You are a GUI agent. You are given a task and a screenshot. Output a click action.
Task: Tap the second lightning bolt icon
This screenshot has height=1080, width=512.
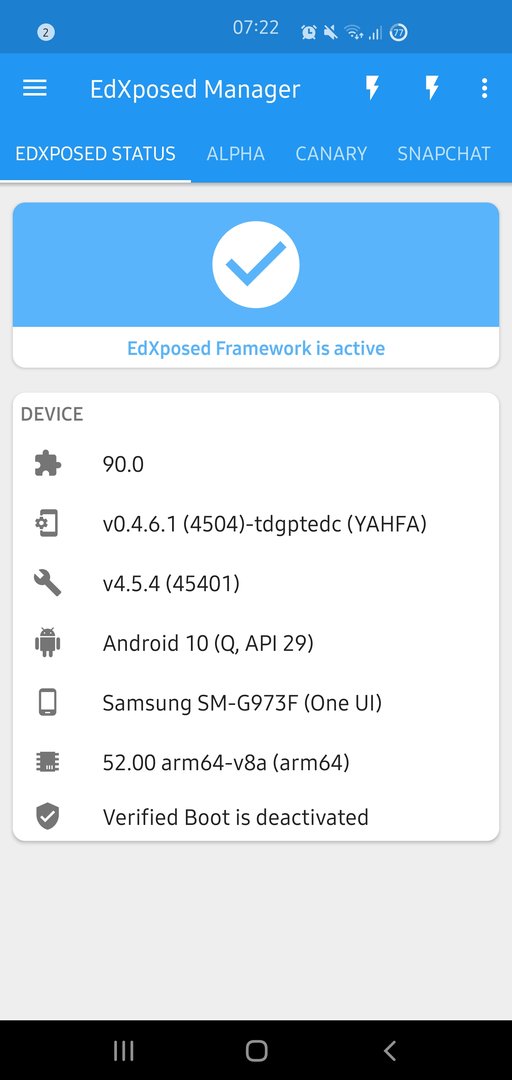pos(431,88)
